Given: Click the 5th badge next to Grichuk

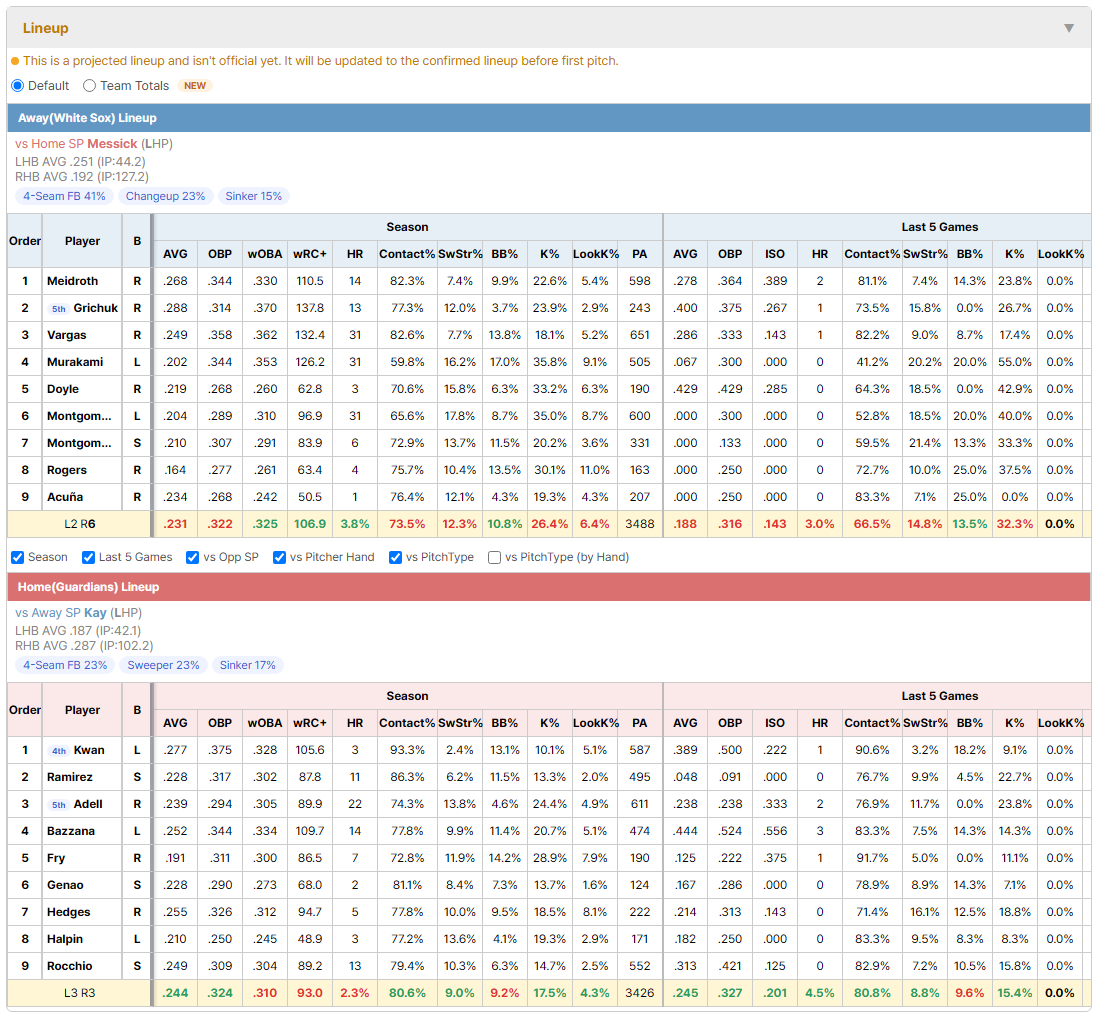Looking at the screenshot, I should point(59,309).
